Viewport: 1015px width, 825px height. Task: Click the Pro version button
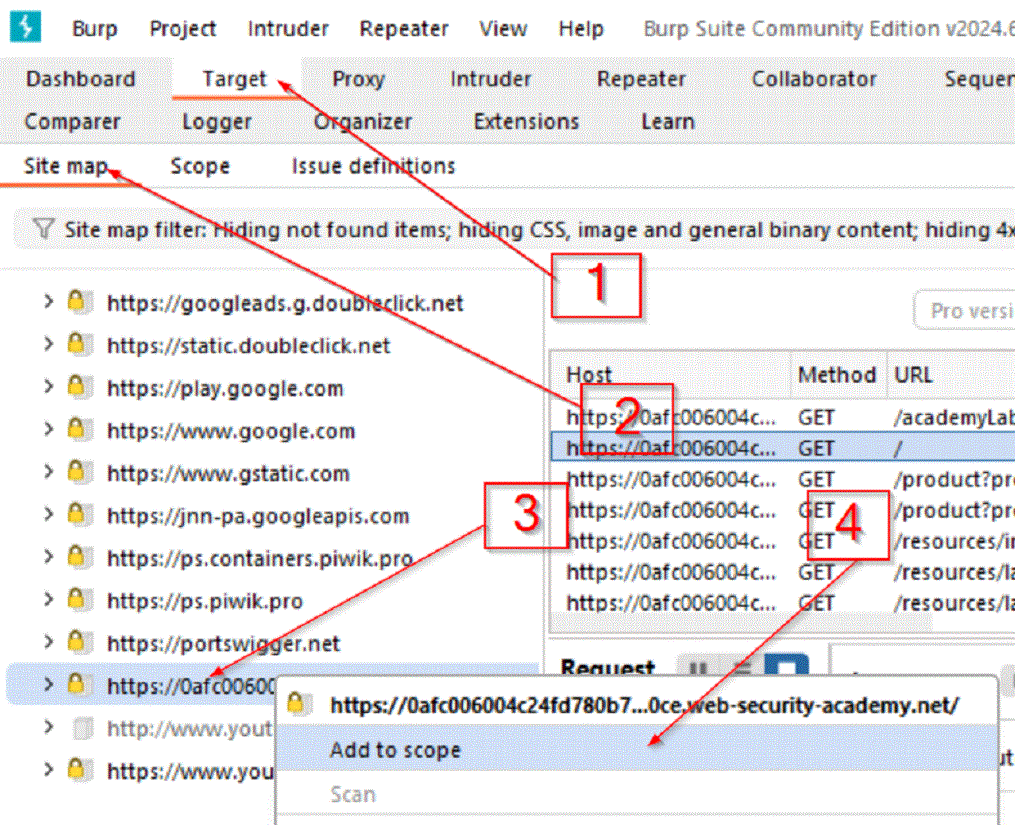[981, 310]
